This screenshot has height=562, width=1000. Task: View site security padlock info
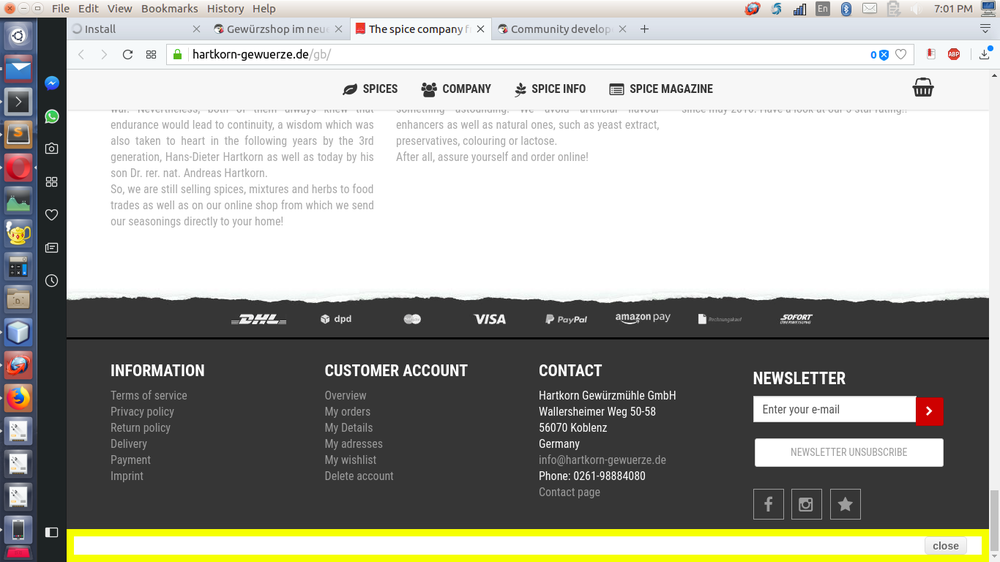pyautogui.click(x=178, y=54)
